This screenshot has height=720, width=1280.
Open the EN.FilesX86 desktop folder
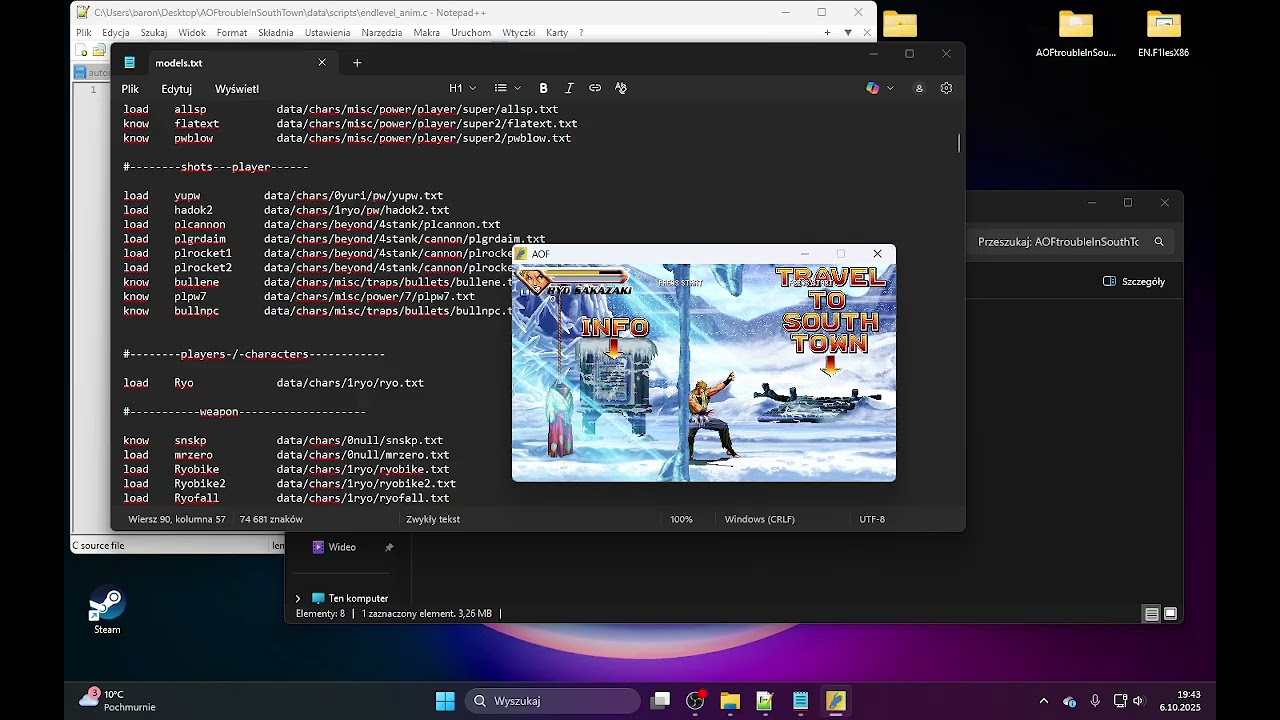tap(1163, 34)
